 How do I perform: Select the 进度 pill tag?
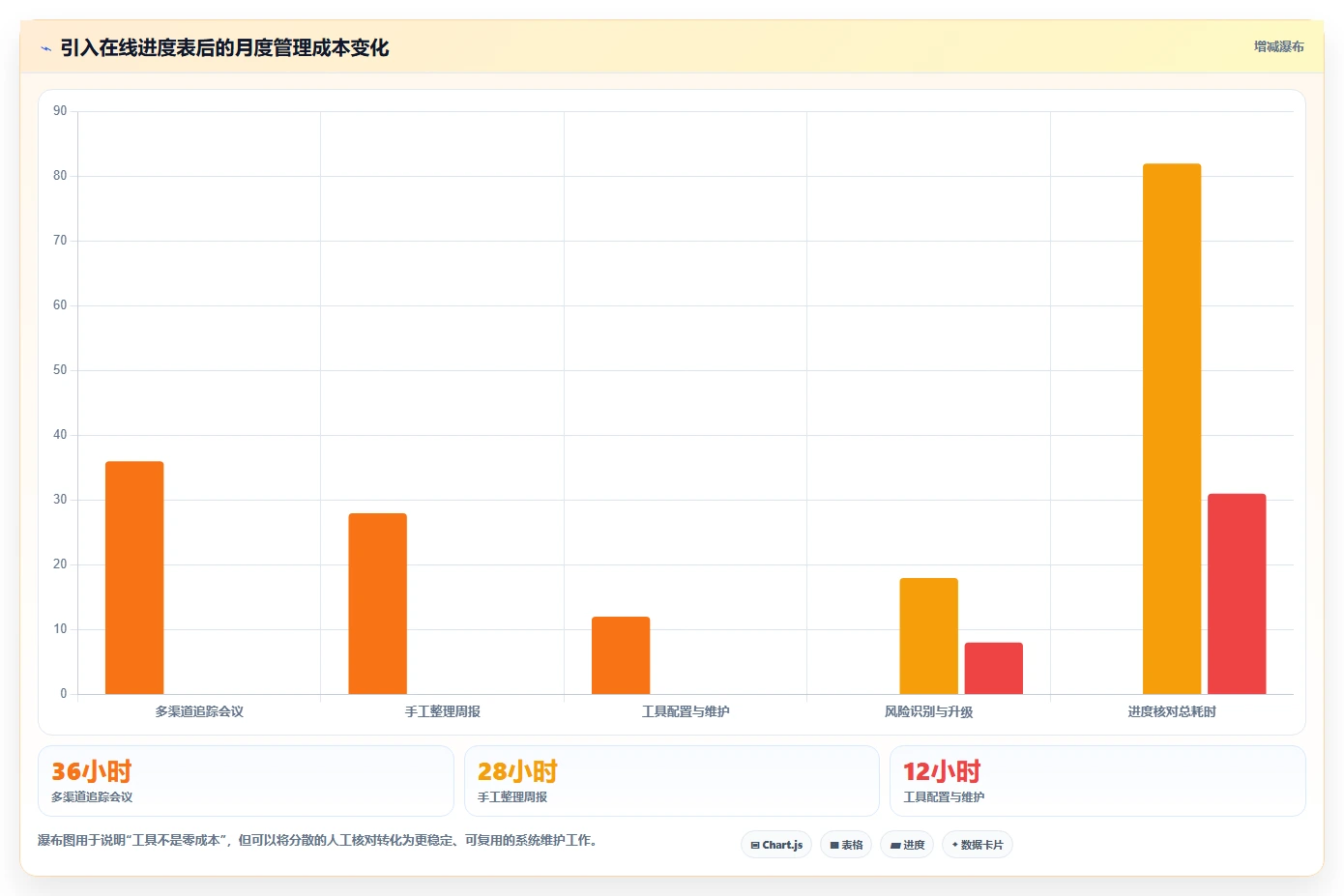click(x=907, y=845)
